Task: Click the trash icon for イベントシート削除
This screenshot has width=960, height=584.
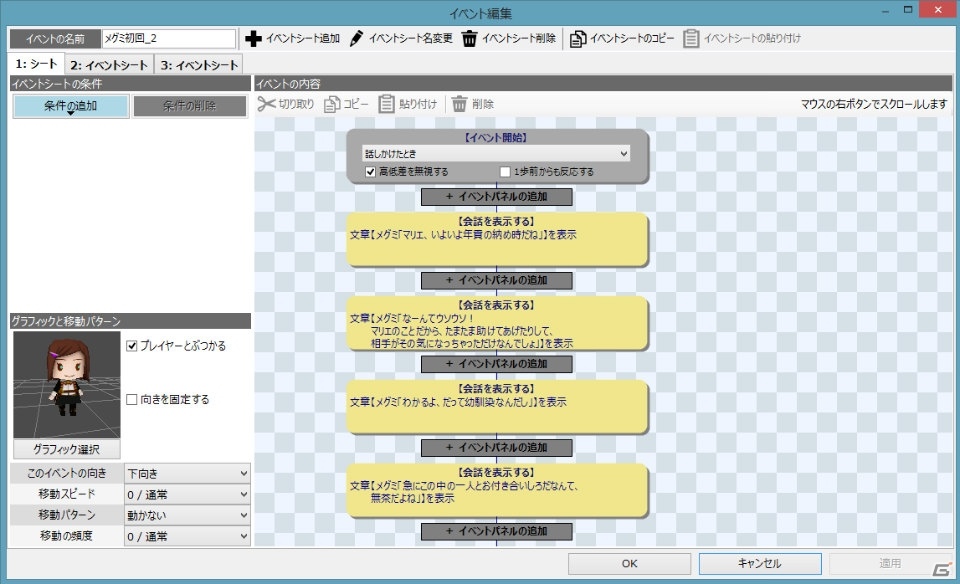Action: point(469,39)
